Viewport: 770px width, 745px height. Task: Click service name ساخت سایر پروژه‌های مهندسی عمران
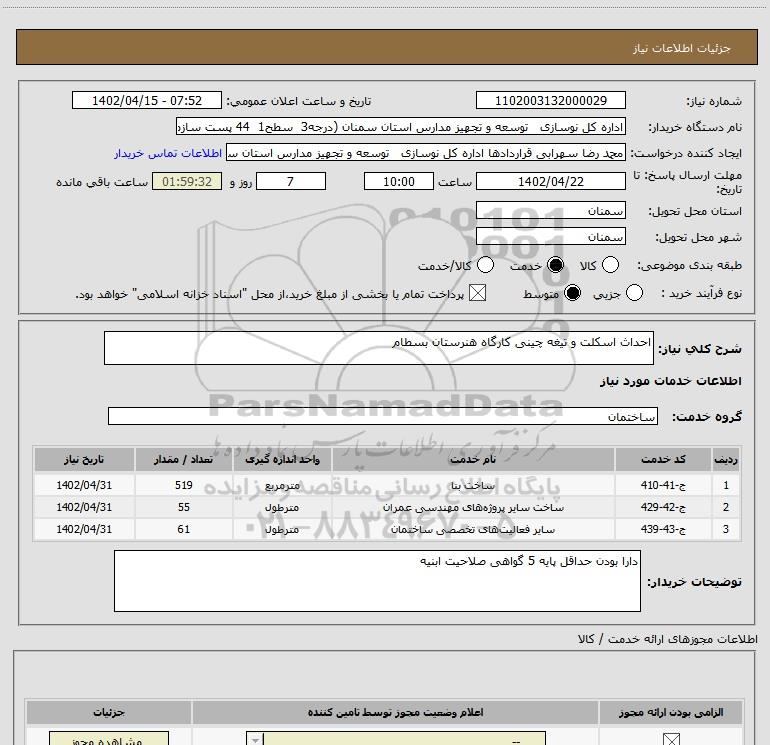click(x=473, y=507)
